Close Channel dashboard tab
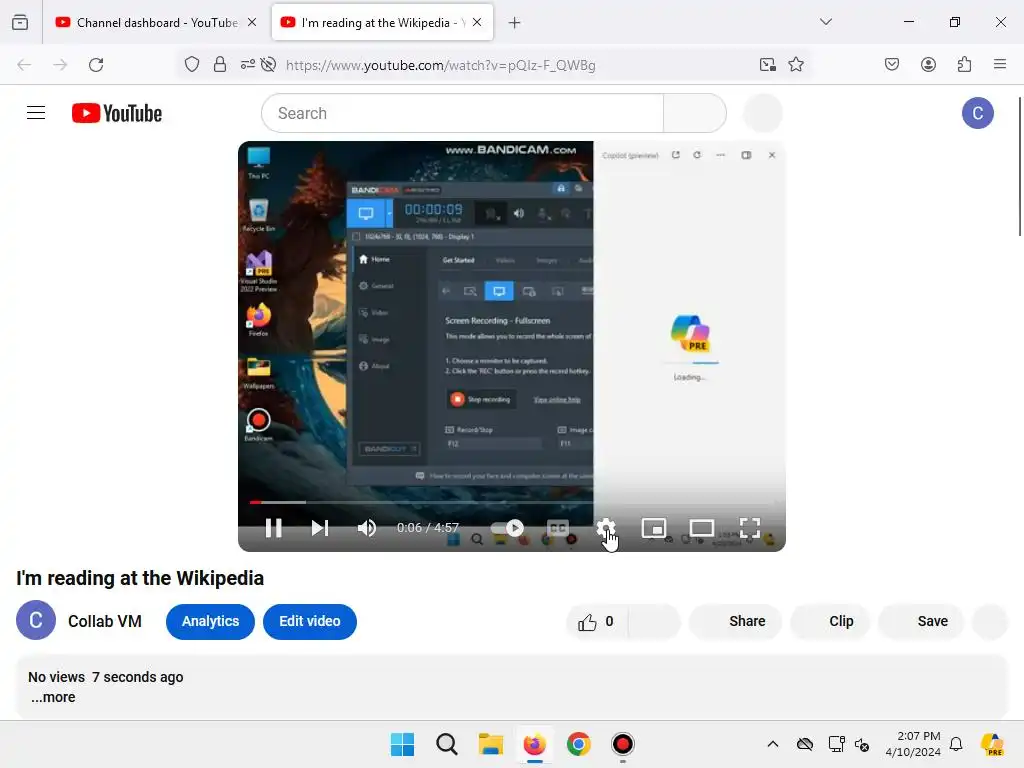1024x768 pixels. coord(252,22)
